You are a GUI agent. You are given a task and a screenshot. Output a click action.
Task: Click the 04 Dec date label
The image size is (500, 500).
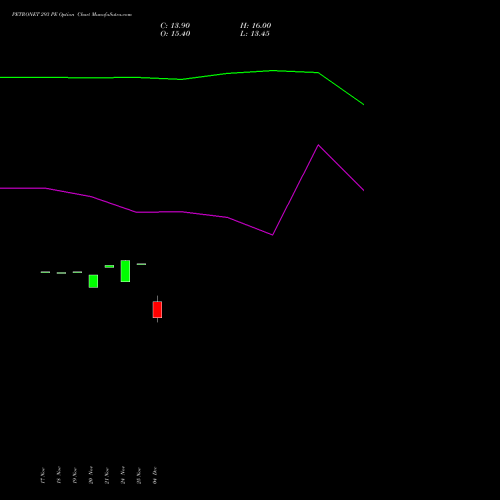(x=155, y=475)
